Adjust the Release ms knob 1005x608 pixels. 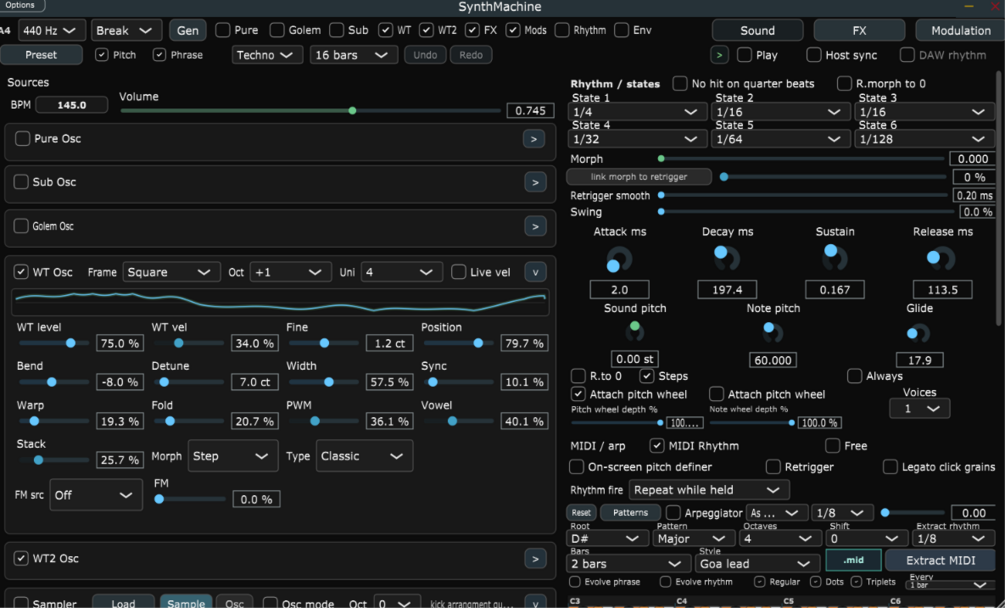click(940, 258)
